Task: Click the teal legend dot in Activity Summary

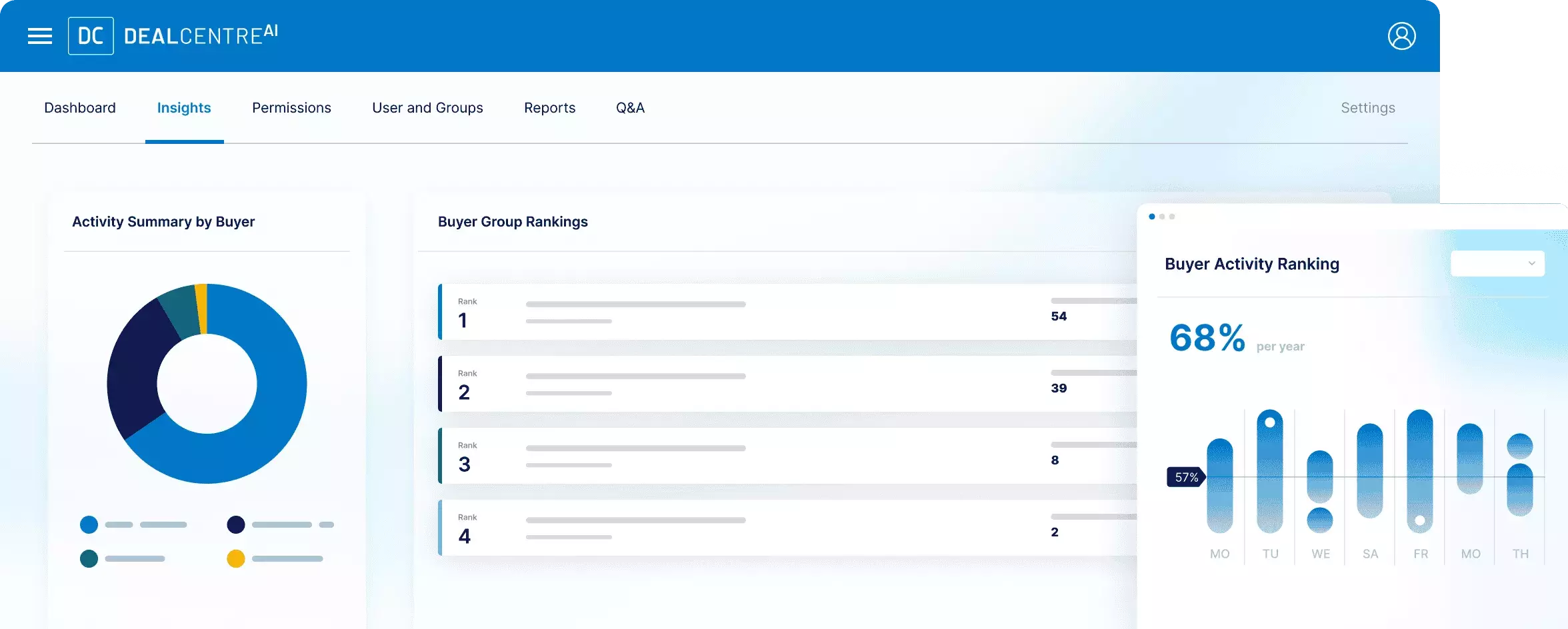Action: [89, 558]
